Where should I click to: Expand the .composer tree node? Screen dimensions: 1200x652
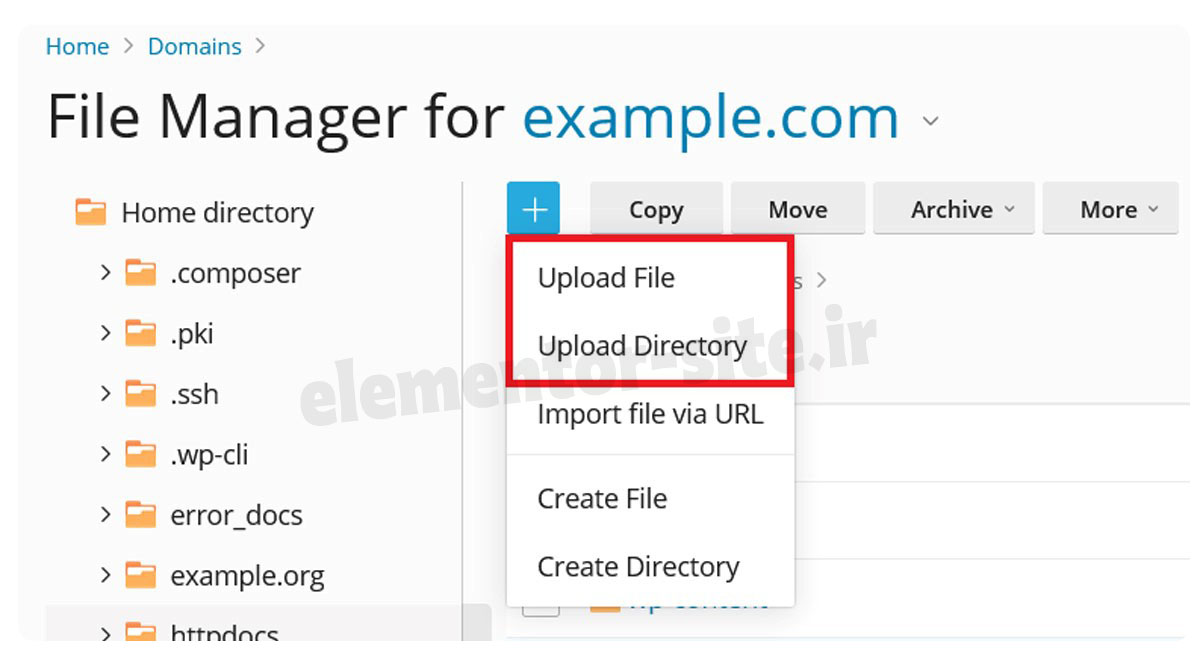pyautogui.click(x=105, y=273)
